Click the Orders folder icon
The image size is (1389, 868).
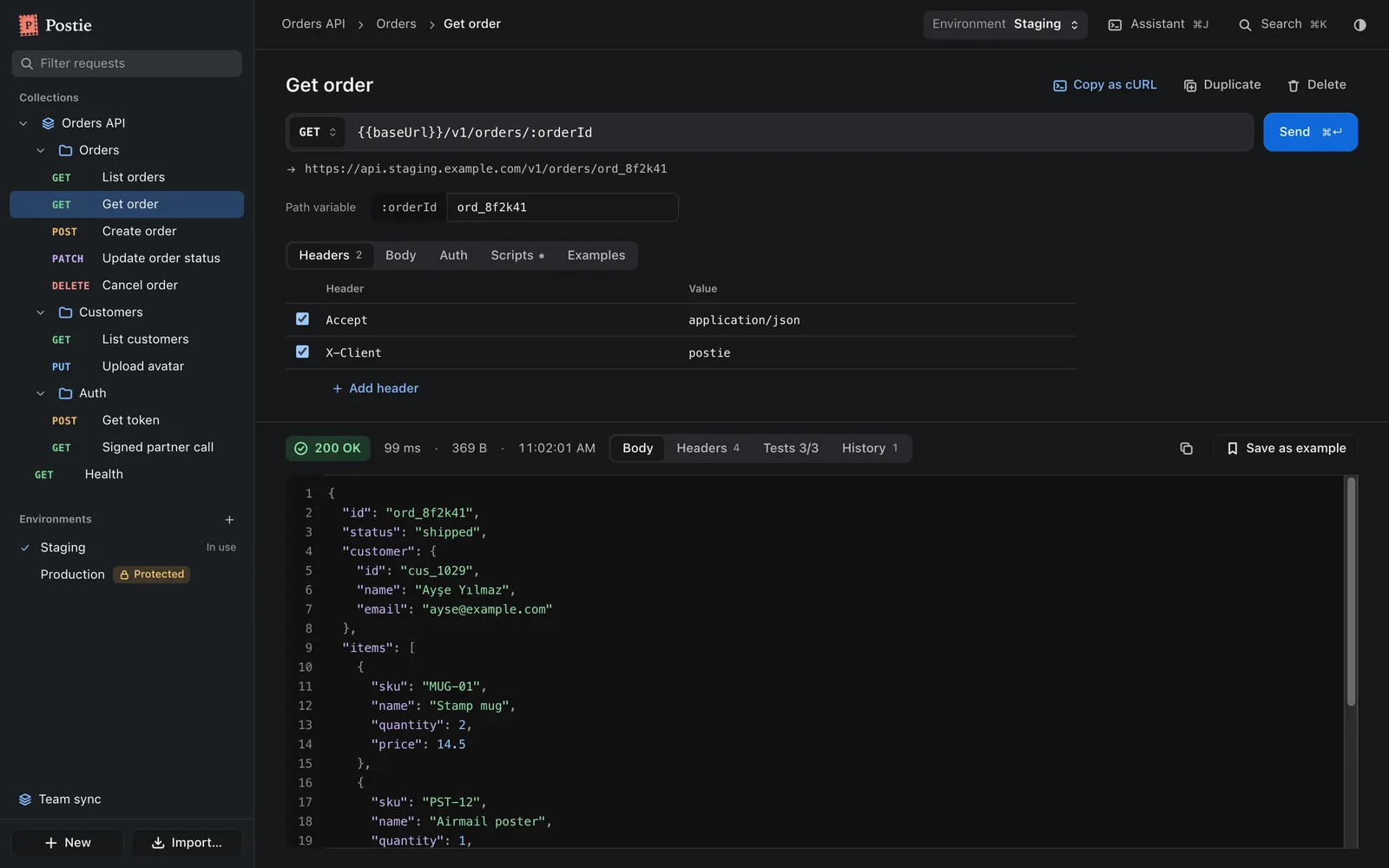coord(65,150)
